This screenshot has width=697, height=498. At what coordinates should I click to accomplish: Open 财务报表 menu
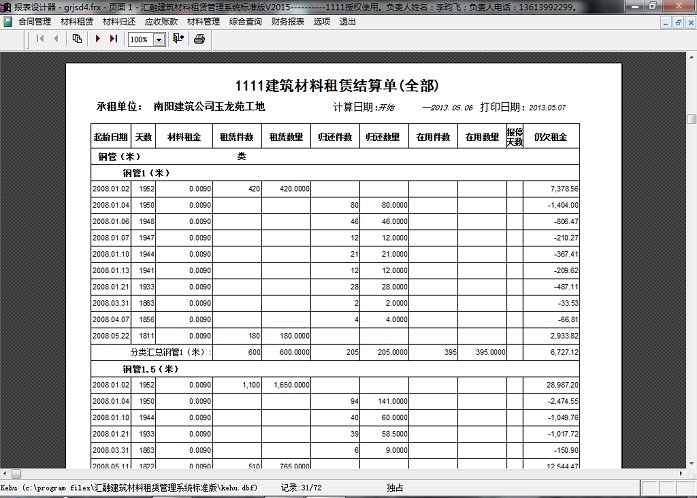pos(288,21)
